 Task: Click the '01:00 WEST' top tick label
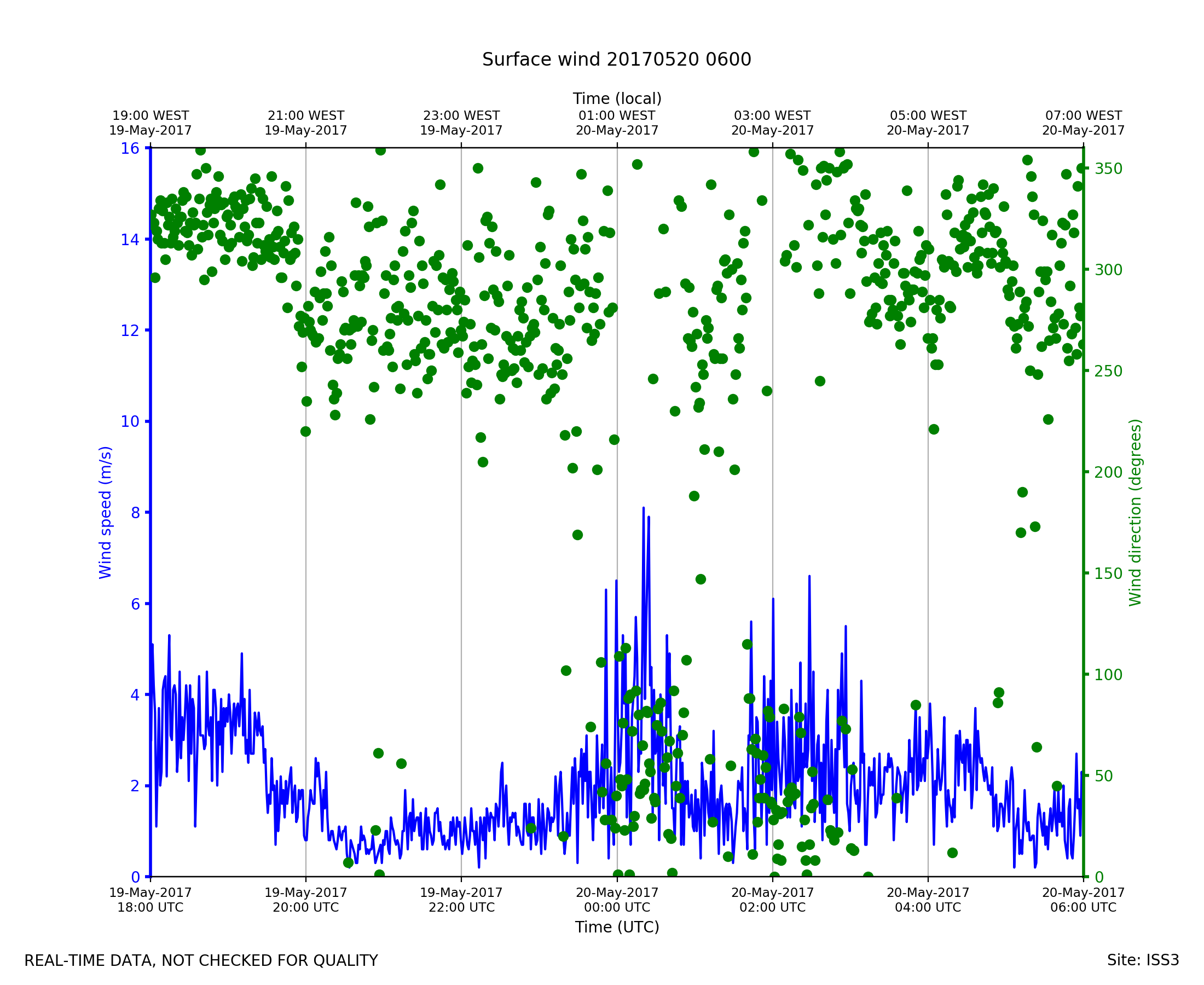(617, 116)
